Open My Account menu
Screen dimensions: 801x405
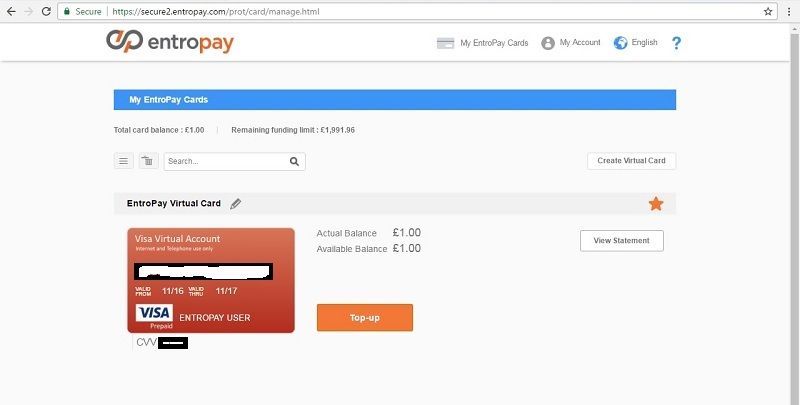[571, 42]
